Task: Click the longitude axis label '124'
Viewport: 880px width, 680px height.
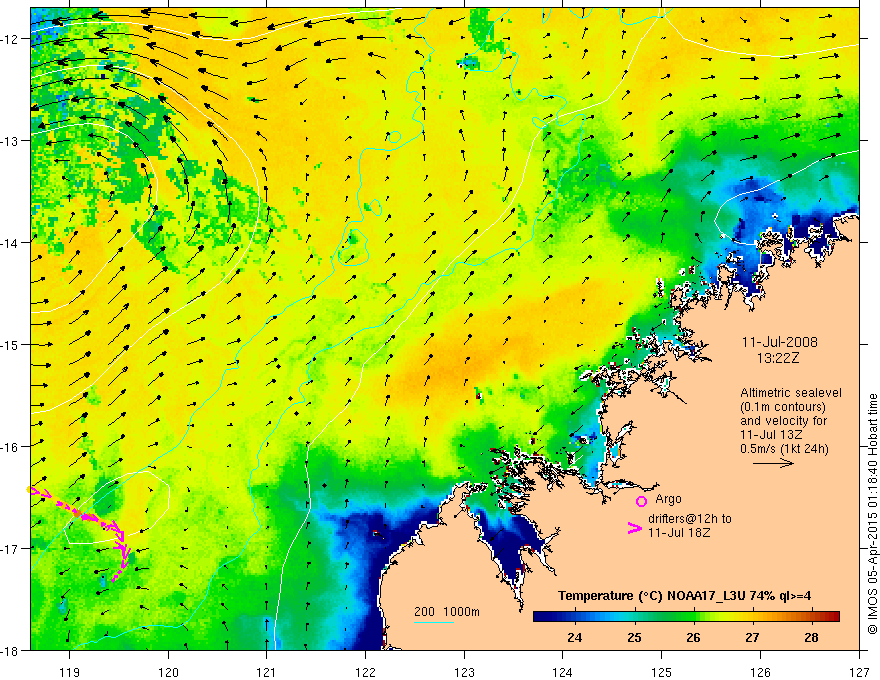Action: [x=563, y=672]
